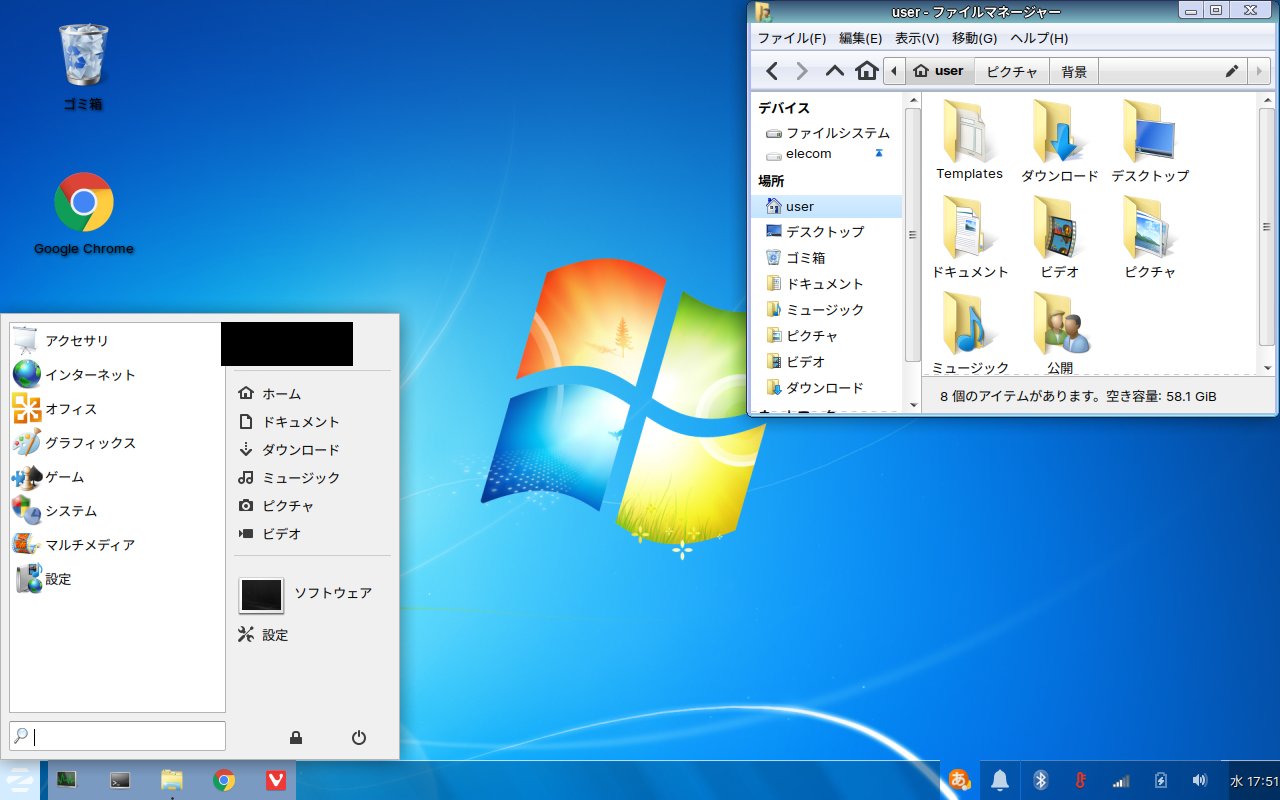The image size is (1280, 800).
Task: Open the ピクチャ folder icon in main pane
Action: pos(1150,237)
